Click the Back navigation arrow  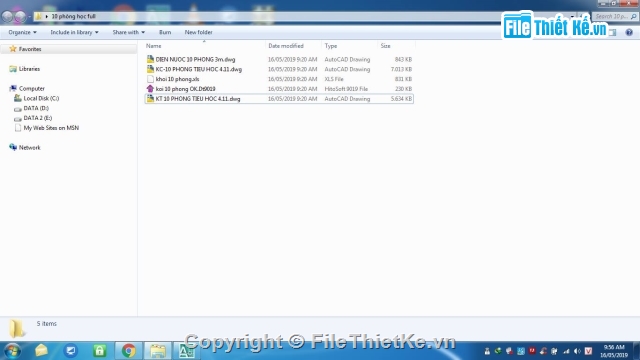(x=7, y=16)
